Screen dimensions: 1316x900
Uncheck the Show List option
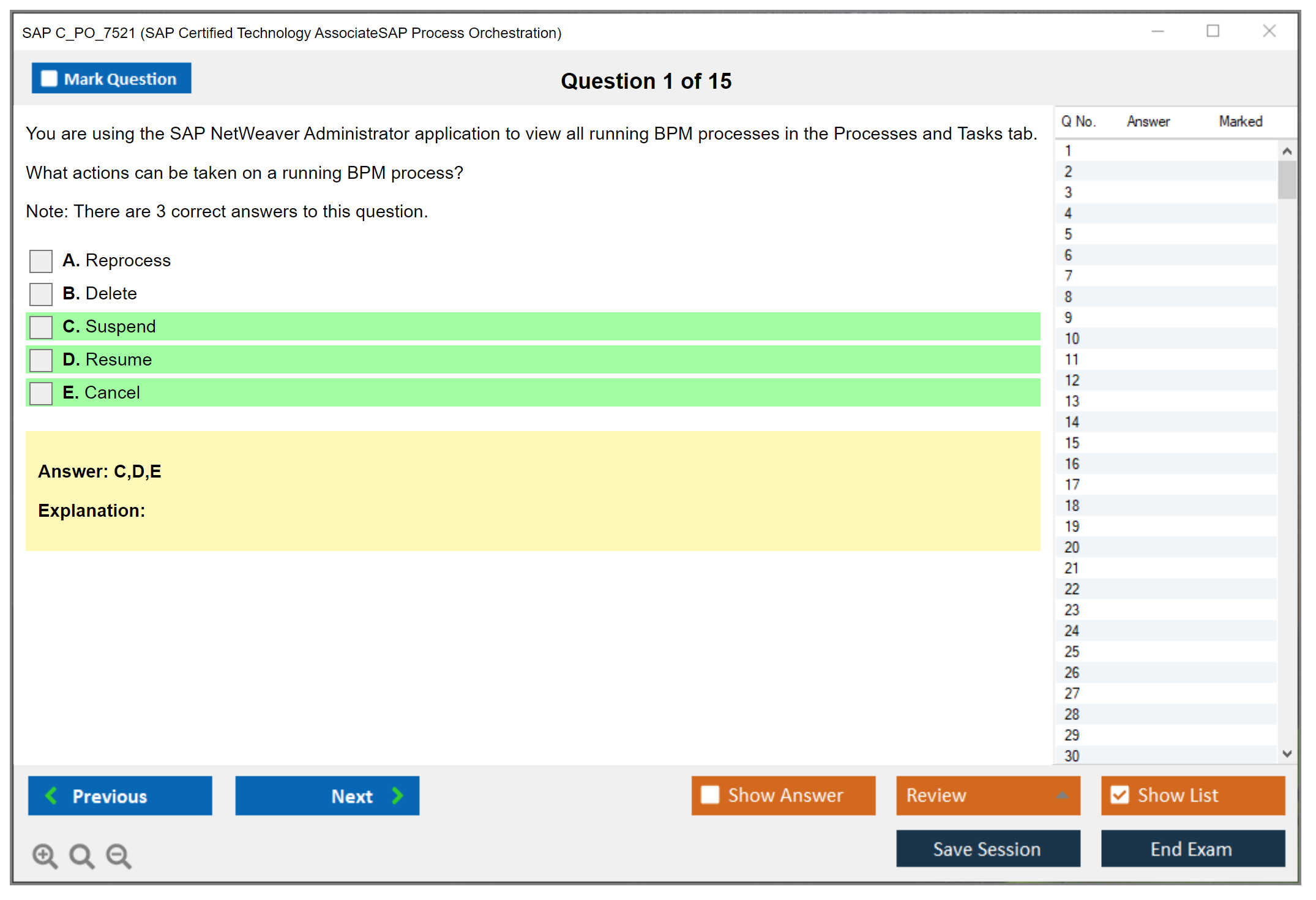(1120, 795)
